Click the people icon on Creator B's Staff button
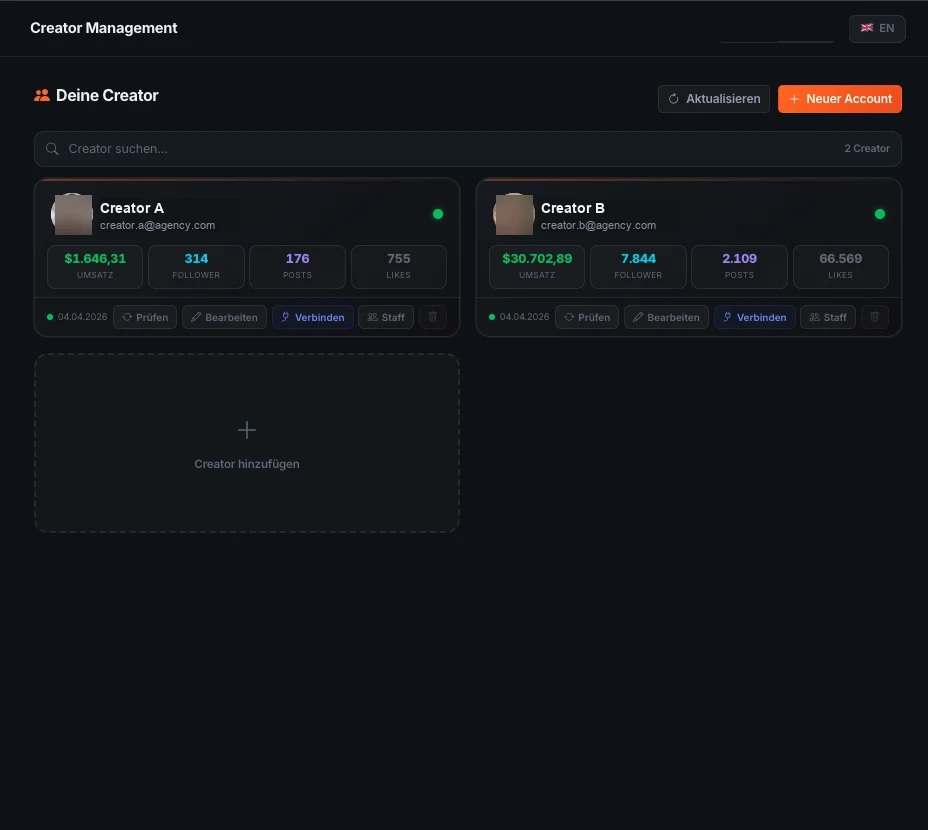928x830 pixels. (813, 317)
